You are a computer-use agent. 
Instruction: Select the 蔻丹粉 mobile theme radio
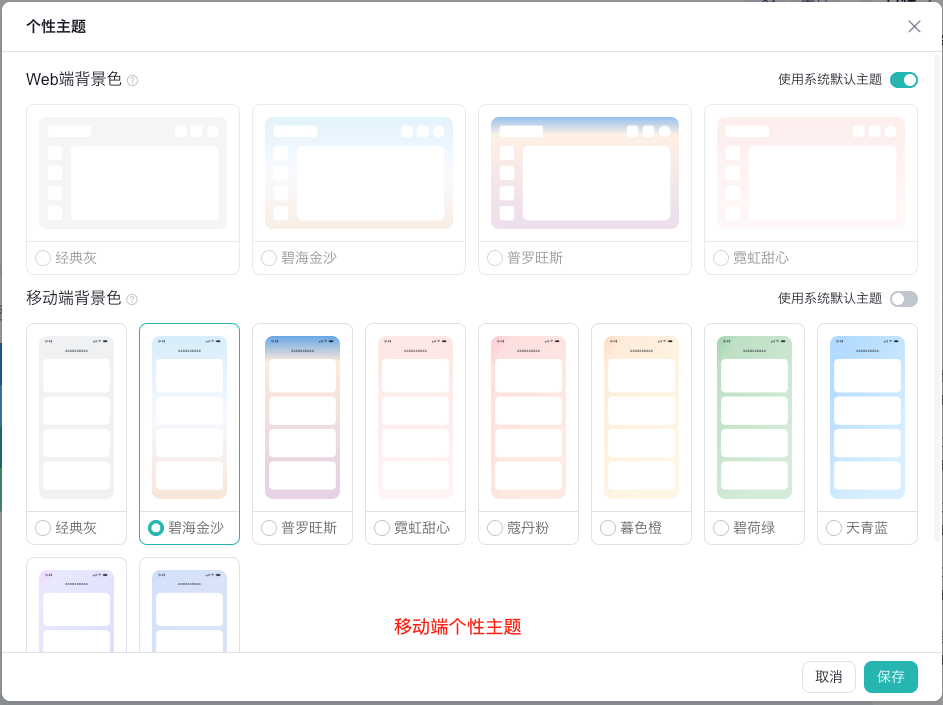click(x=494, y=527)
